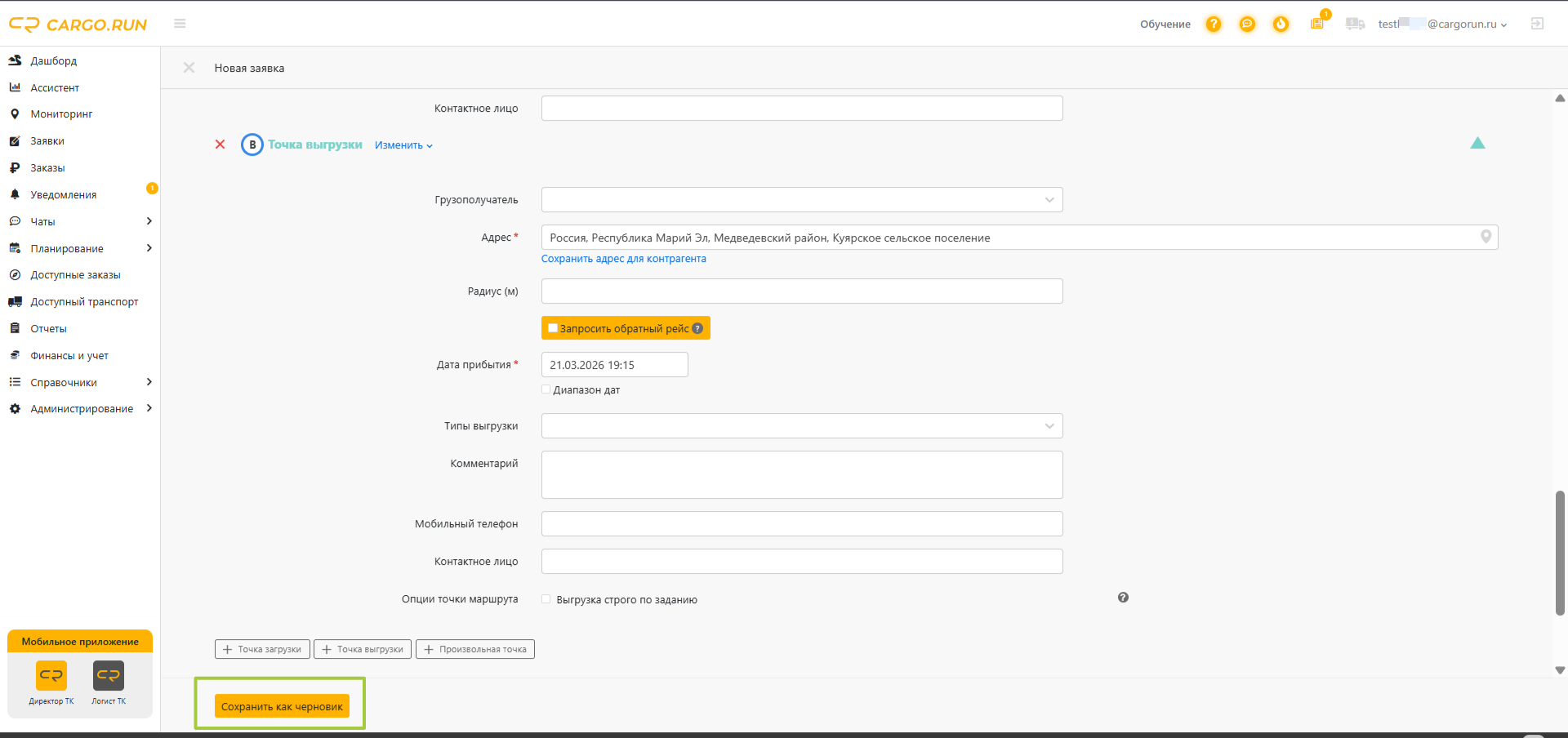Enable the Диапазон дат checkbox
The height and width of the screenshot is (738, 1568).
point(546,389)
